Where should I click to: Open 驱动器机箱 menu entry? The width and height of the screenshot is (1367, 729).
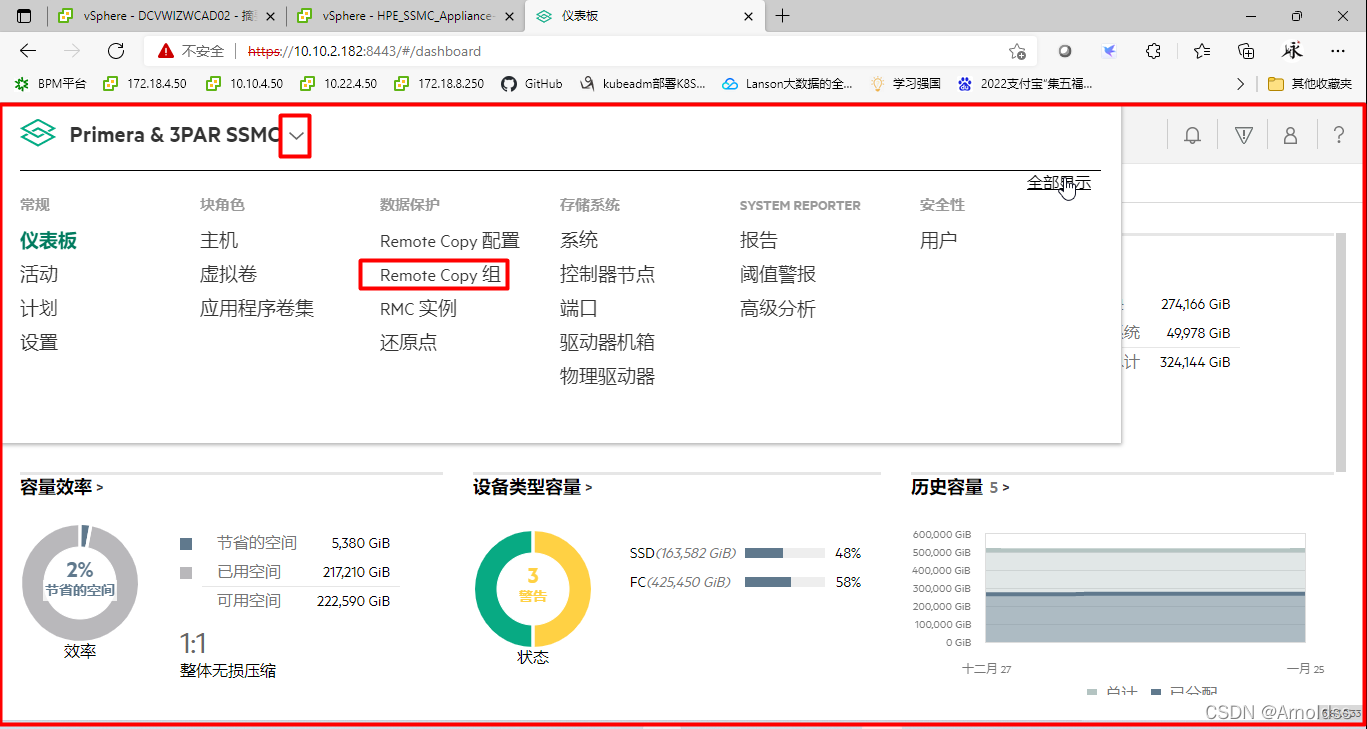(x=607, y=343)
